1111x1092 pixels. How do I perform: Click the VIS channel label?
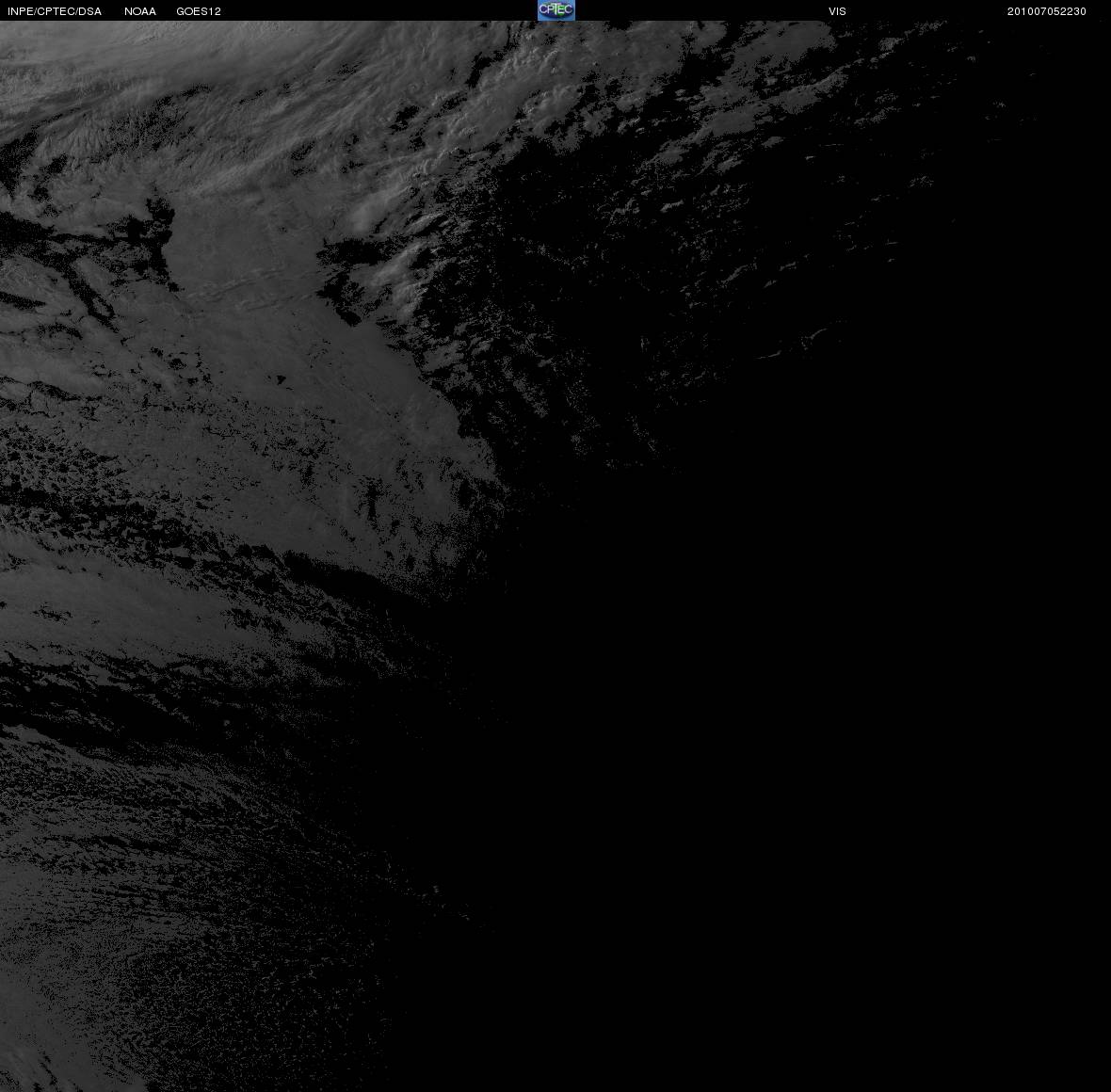click(x=838, y=11)
